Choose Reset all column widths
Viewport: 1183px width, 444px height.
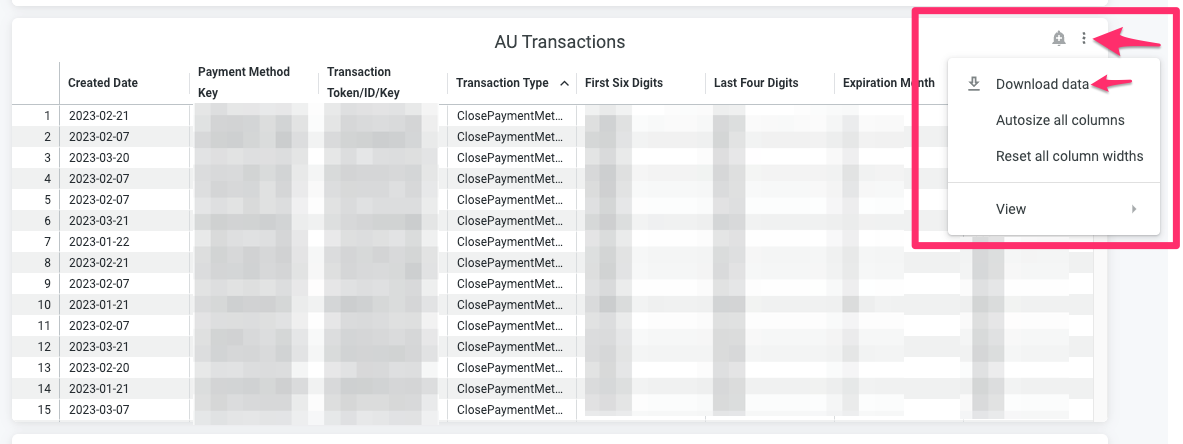[x=1069, y=156]
